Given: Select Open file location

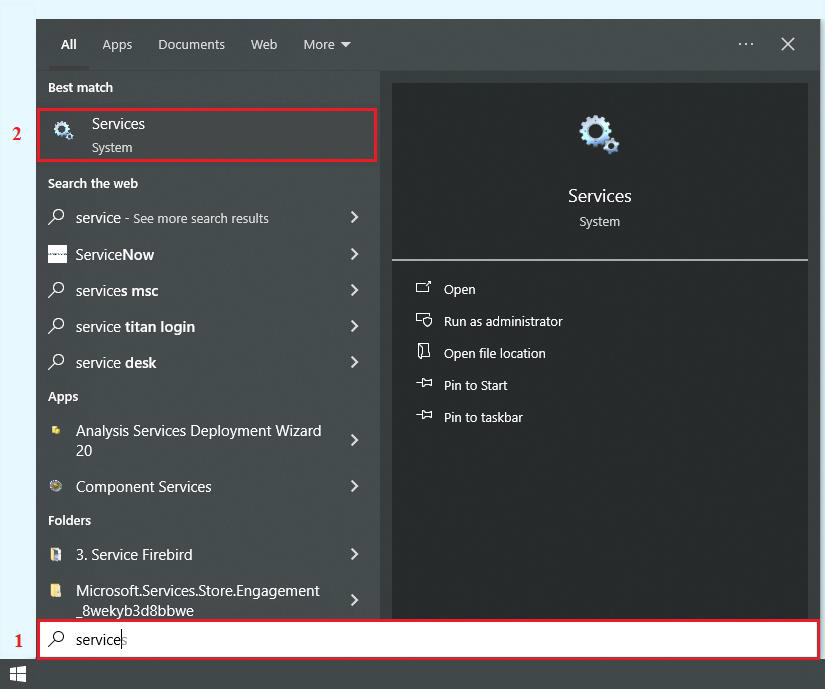Looking at the screenshot, I should pyautogui.click(x=494, y=353).
